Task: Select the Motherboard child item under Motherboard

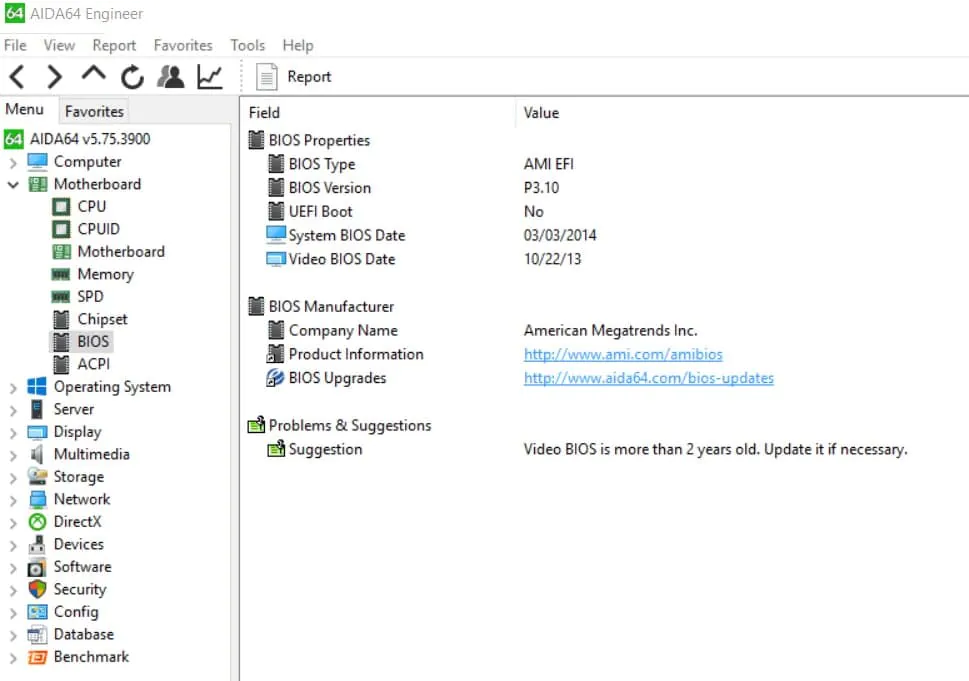Action: pyautogui.click(x=121, y=252)
